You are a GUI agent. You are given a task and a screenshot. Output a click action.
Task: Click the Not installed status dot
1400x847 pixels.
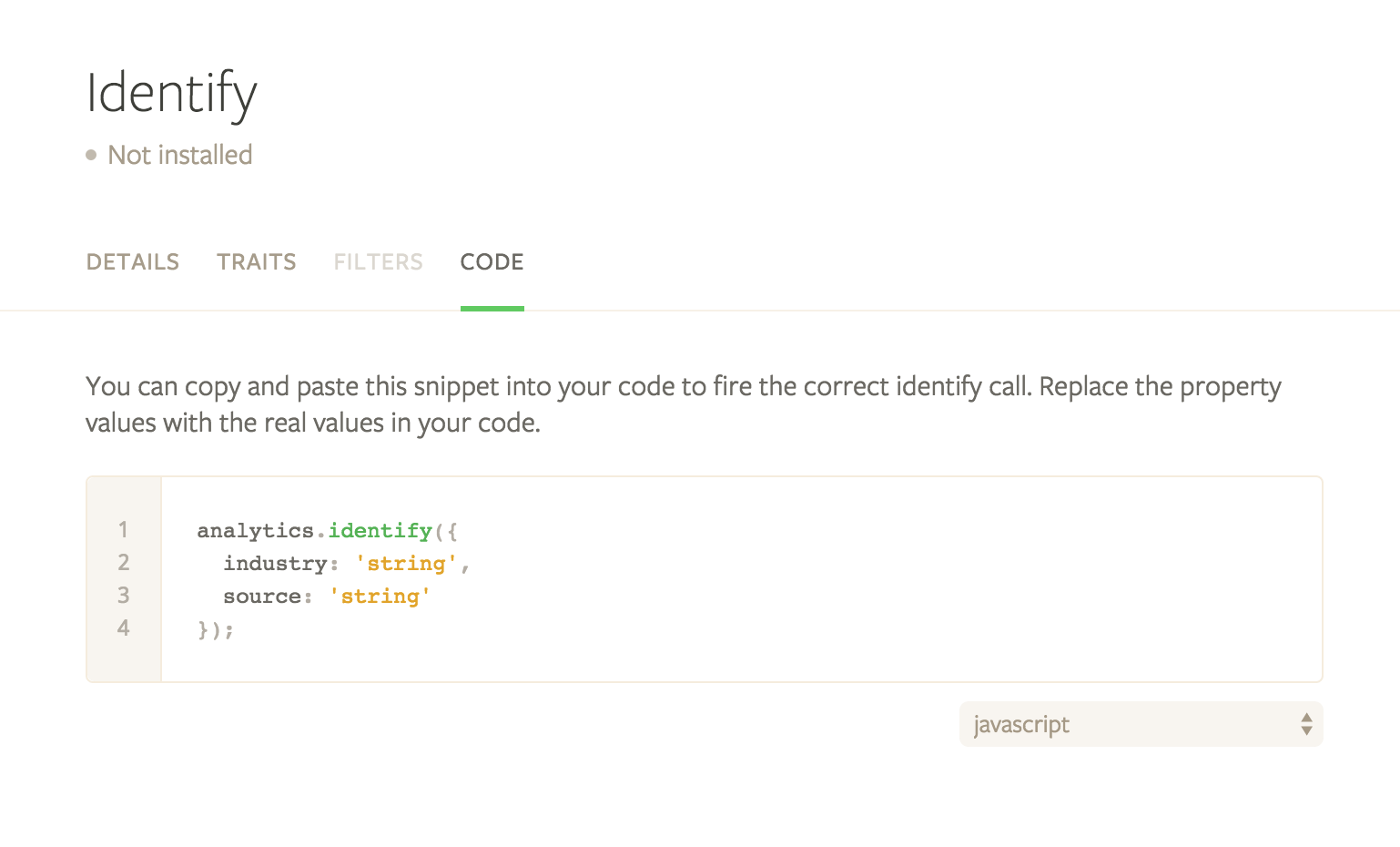91,155
